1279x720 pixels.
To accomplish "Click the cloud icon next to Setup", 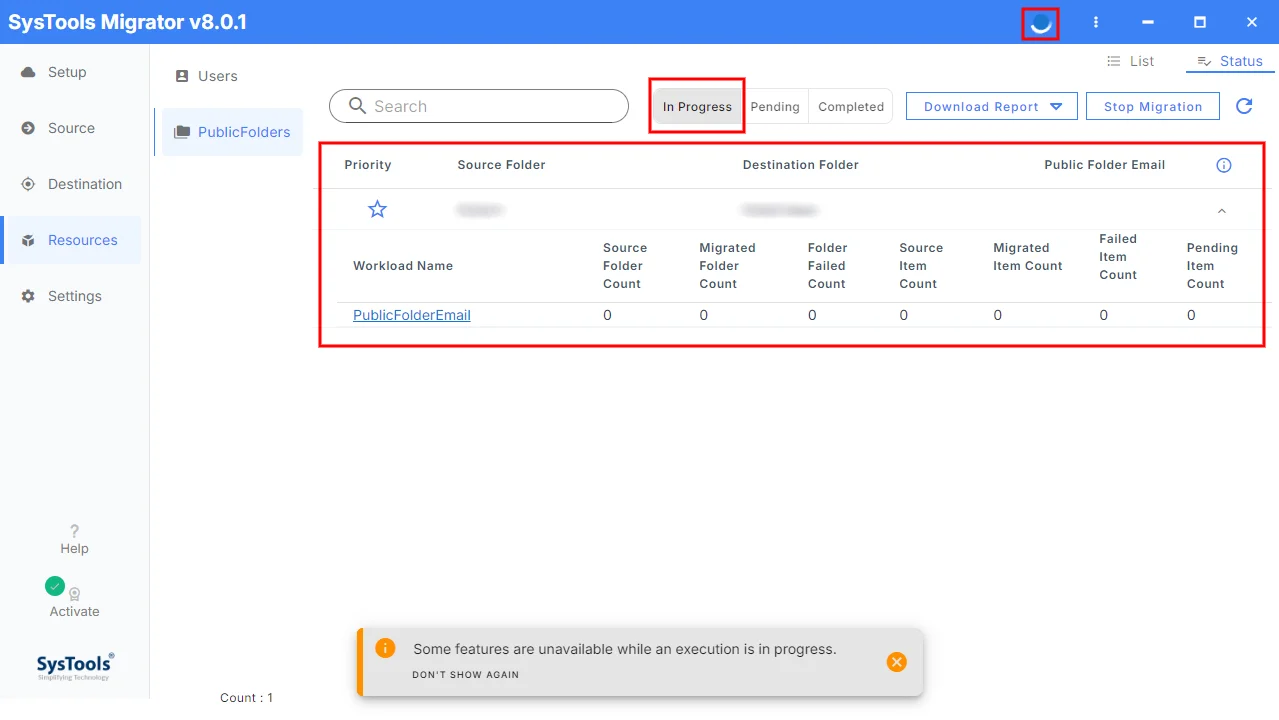I will (x=28, y=72).
